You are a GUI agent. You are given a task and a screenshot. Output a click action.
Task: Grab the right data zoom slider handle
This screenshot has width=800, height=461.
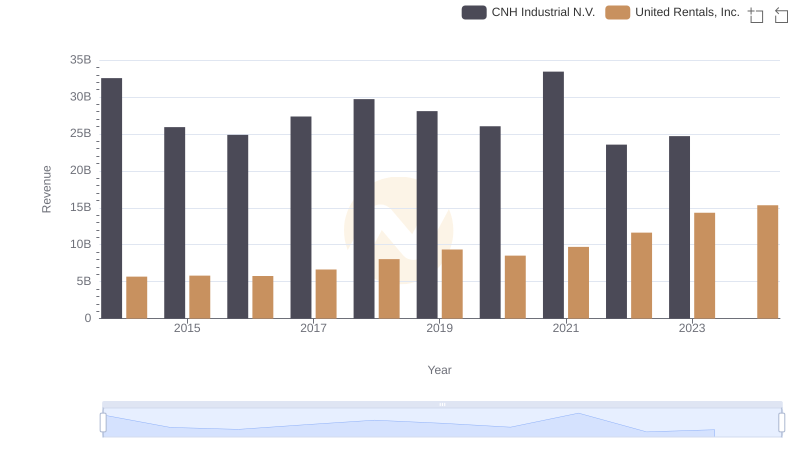point(782,423)
